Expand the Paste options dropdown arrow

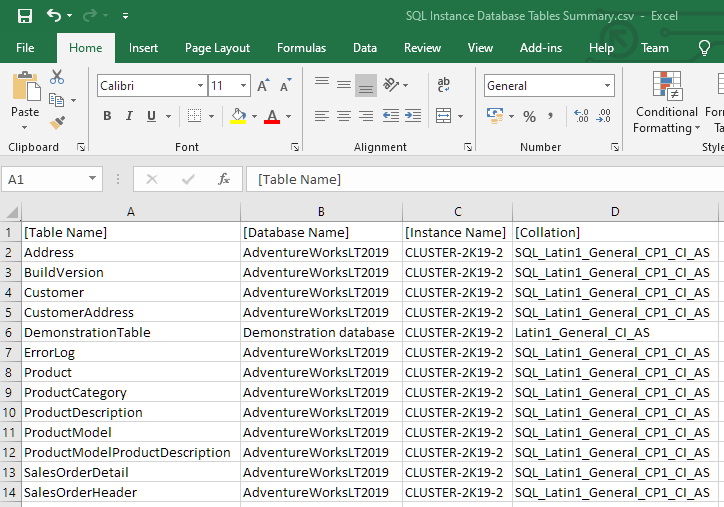click(24, 127)
